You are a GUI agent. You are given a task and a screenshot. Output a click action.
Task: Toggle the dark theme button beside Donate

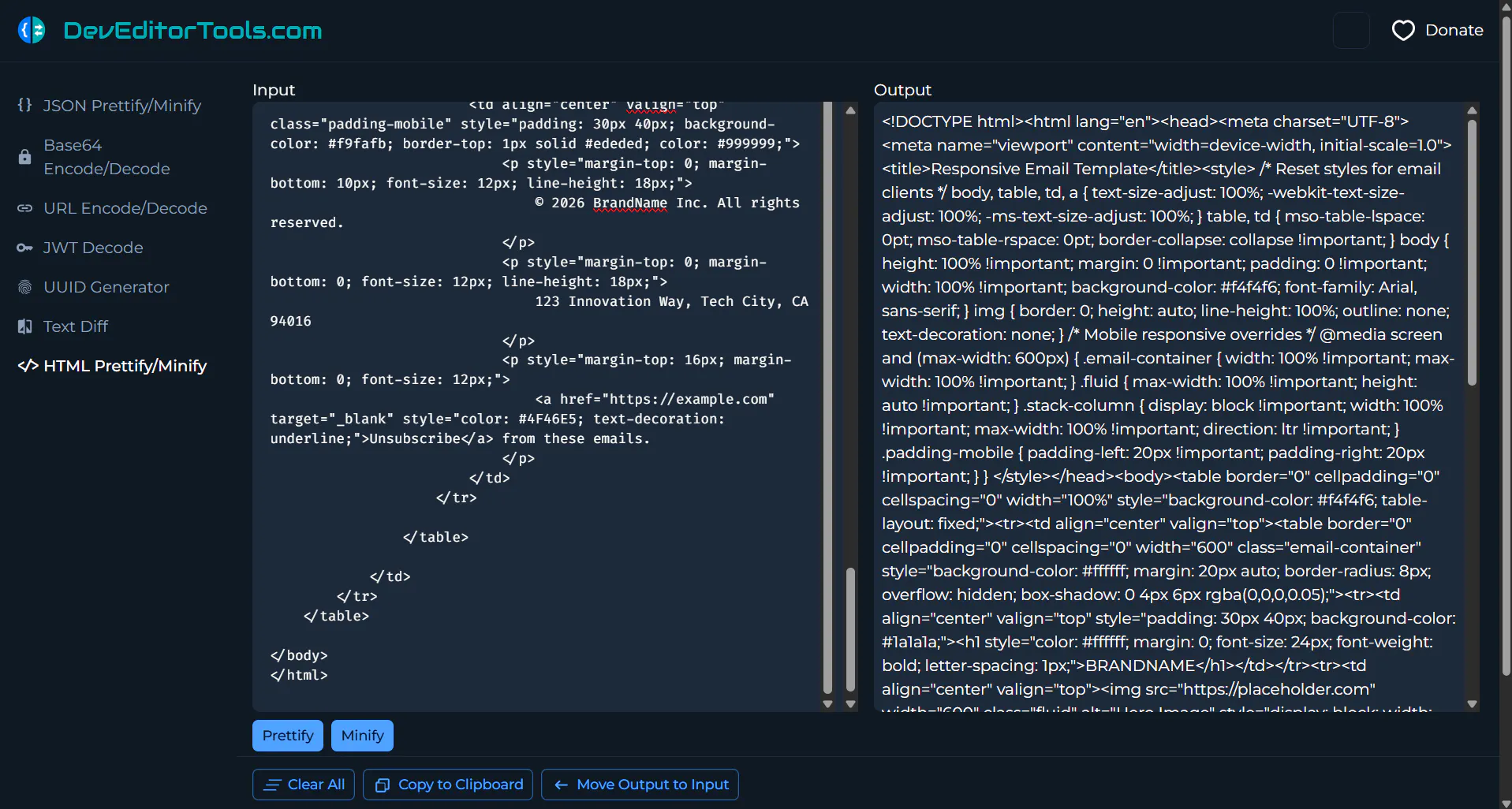click(1351, 30)
